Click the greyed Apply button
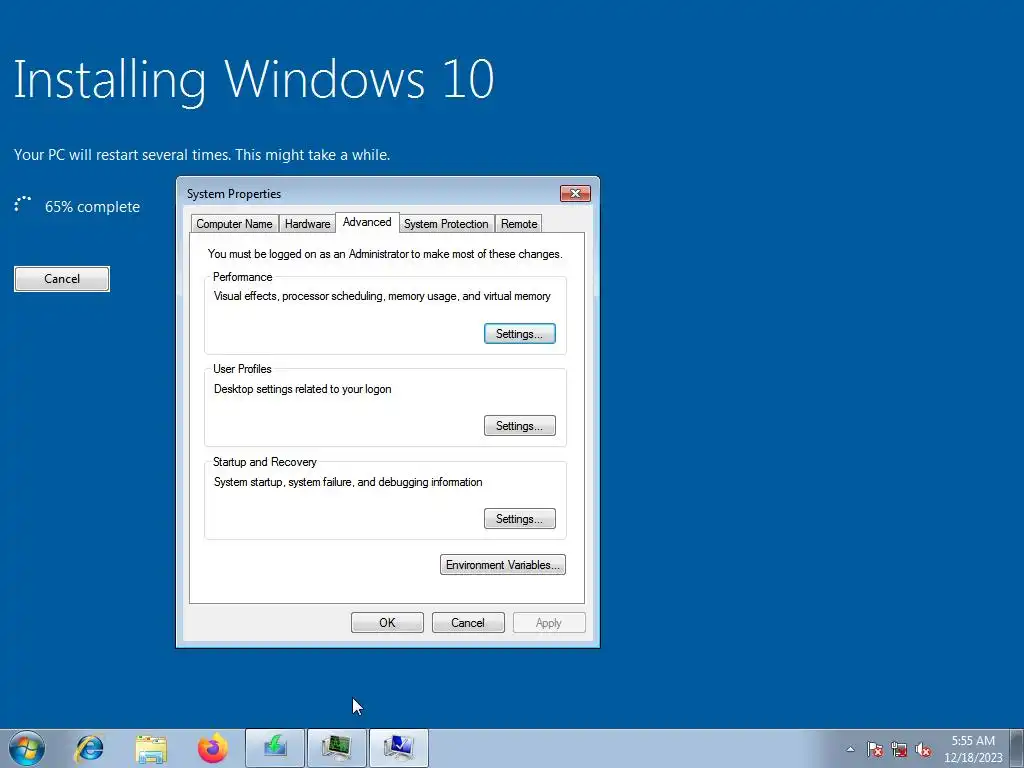This screenshot has height=768, width=1024. (x=549, y=622)
